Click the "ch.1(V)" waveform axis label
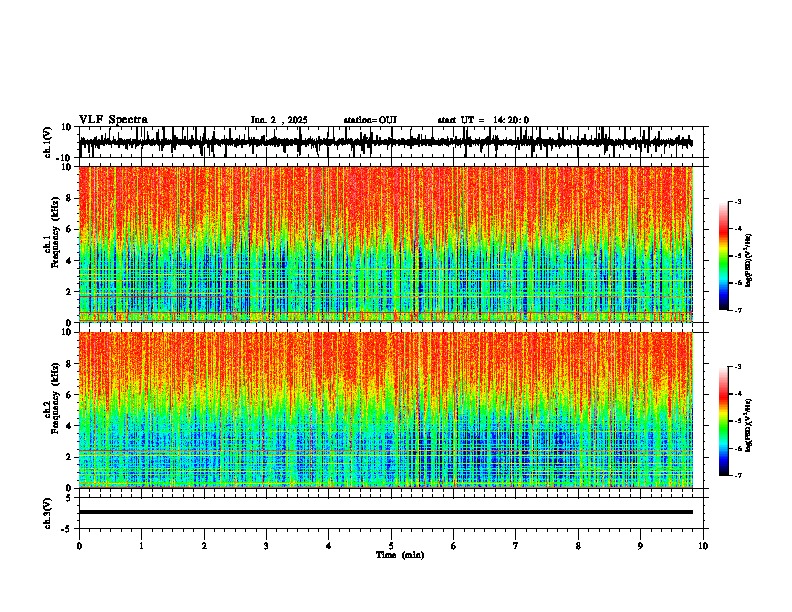 pyautogui.click(x=48, y=142)
